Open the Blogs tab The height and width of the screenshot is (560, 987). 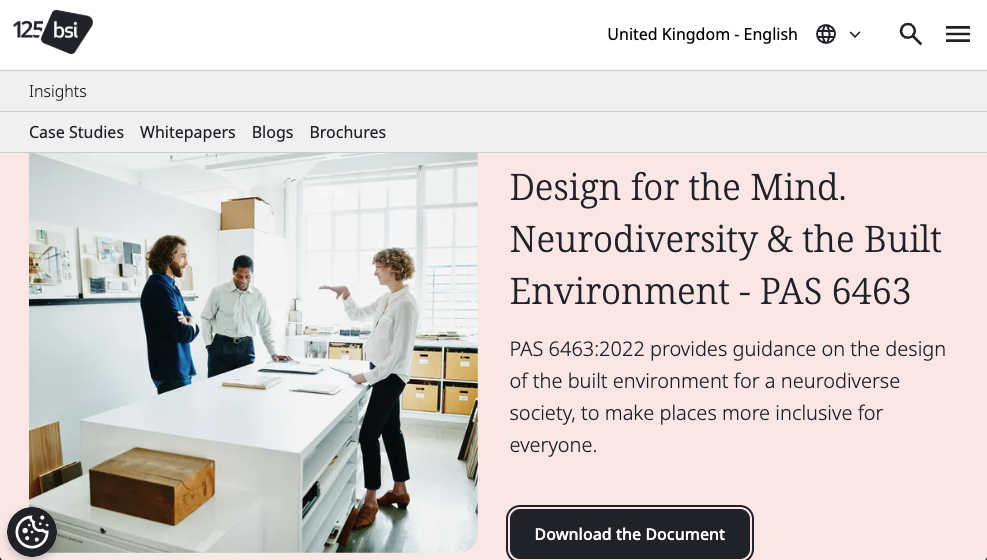tap(273, 132)
